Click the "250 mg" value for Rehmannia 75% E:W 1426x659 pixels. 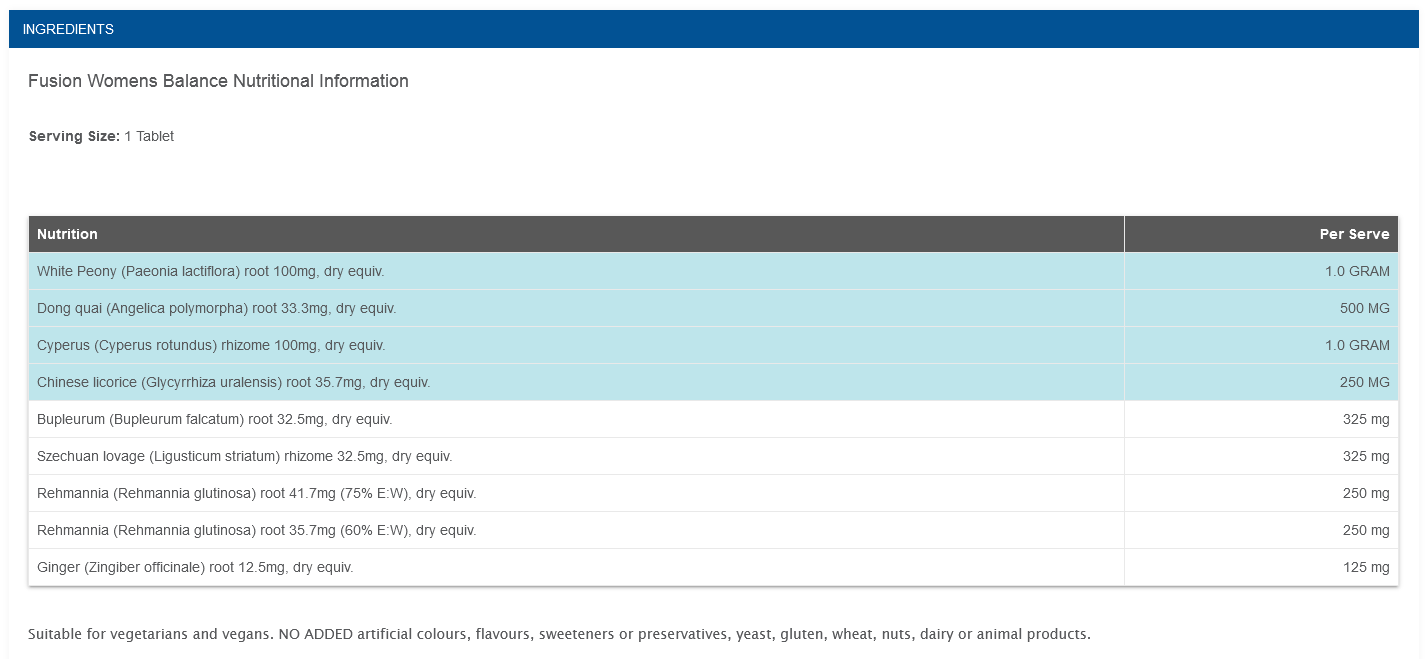(1366, 493)
